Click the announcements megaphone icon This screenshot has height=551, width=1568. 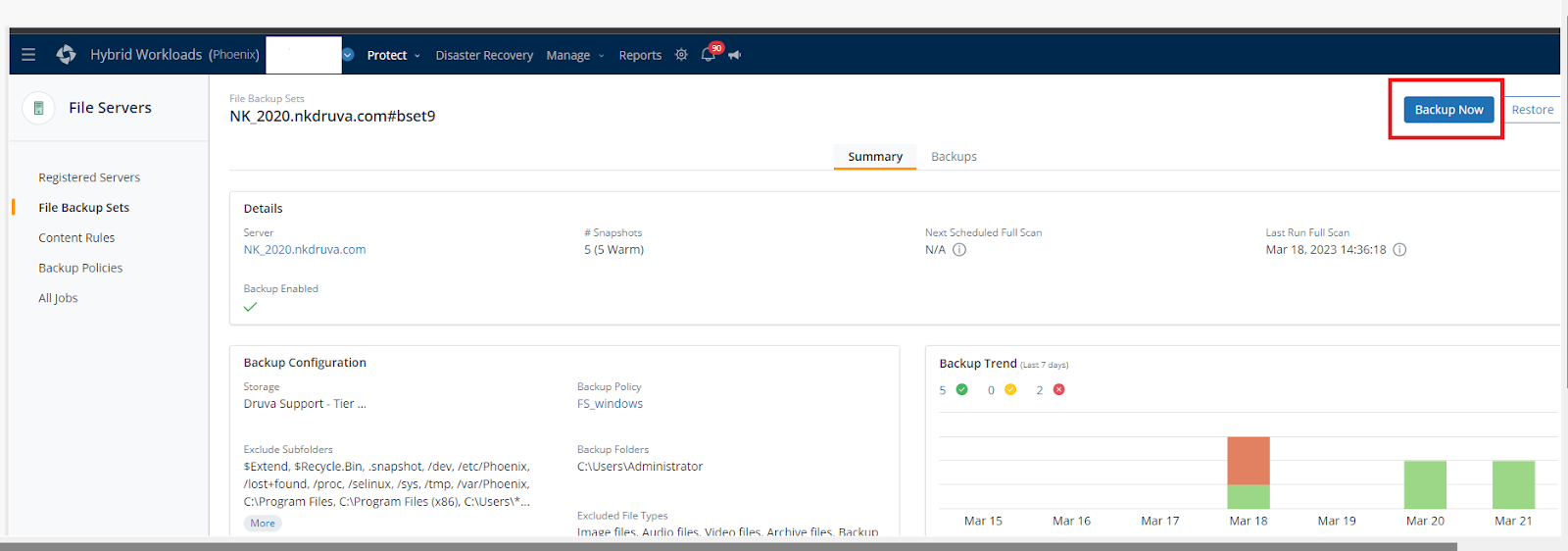click(x=734, y=55)
